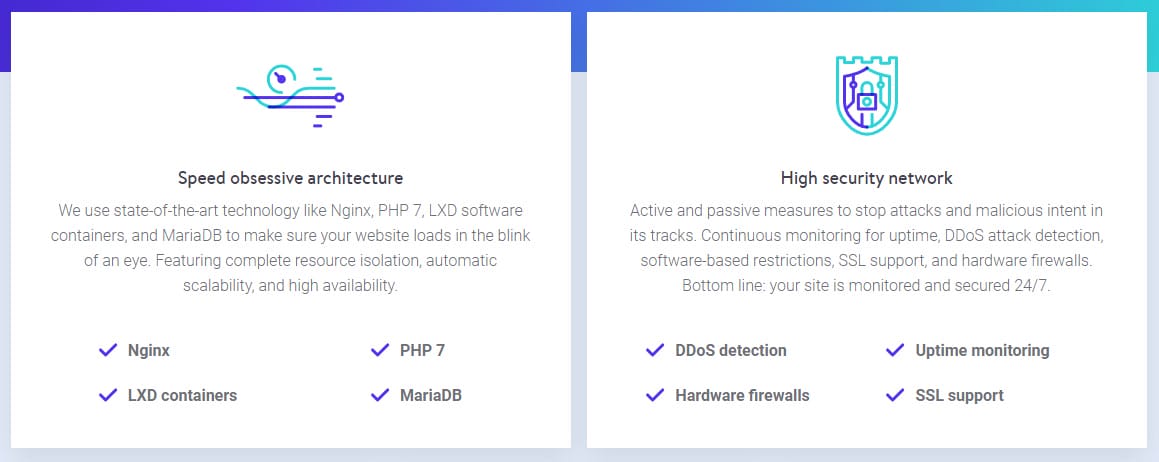Click the speedometer speed architecture icon
This screenshot has width=1159, height=462.
[290, 97]
